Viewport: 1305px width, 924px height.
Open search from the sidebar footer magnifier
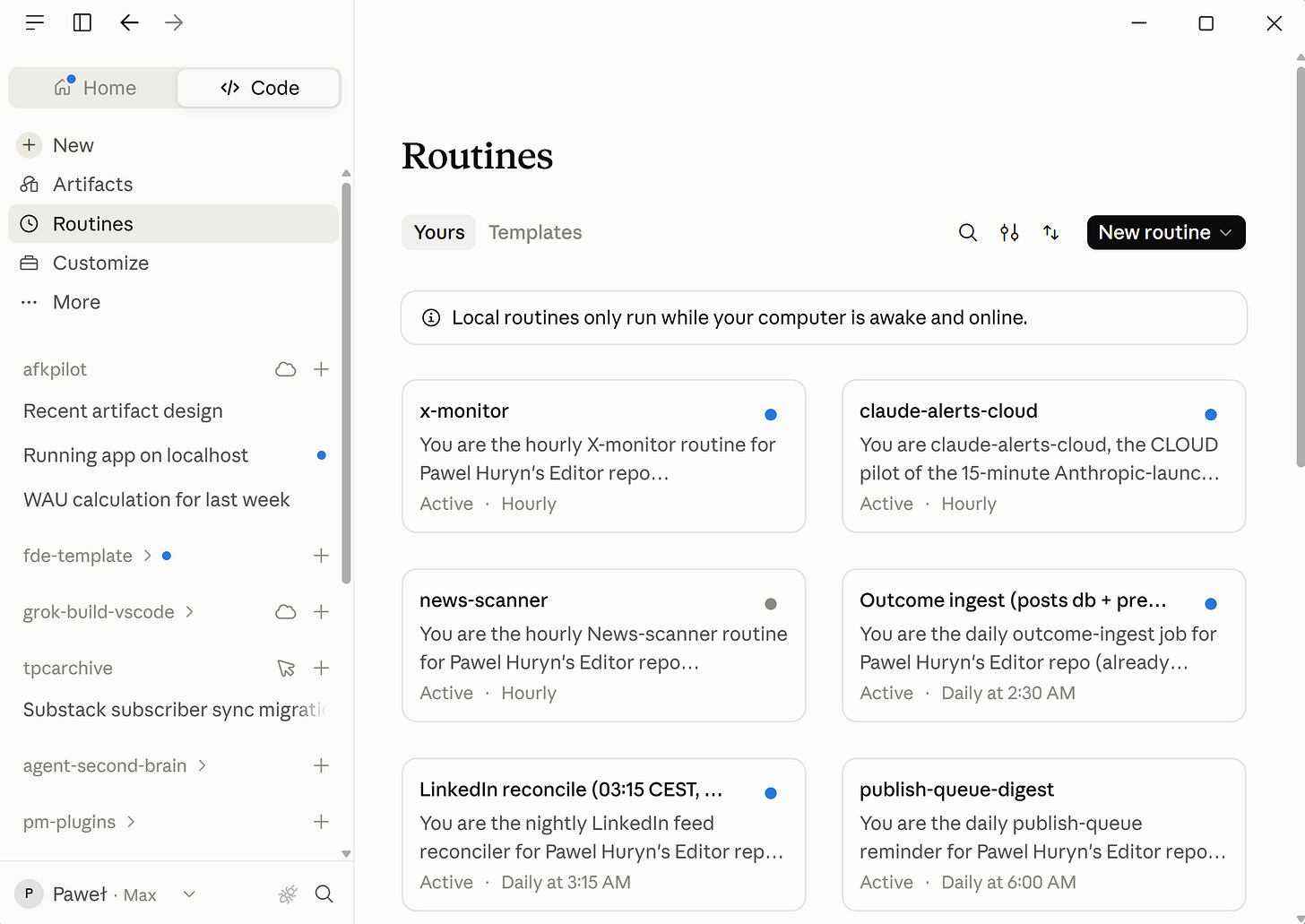[324, 894]
